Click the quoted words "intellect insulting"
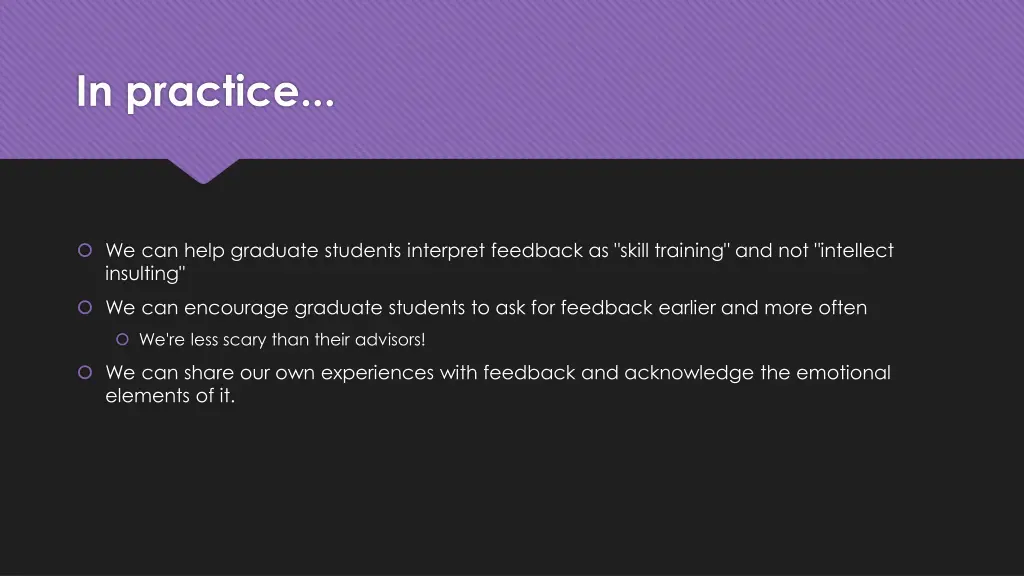The width and height of the screenshot is (1024, 576). pyautogui.click(x=500, y=262)
